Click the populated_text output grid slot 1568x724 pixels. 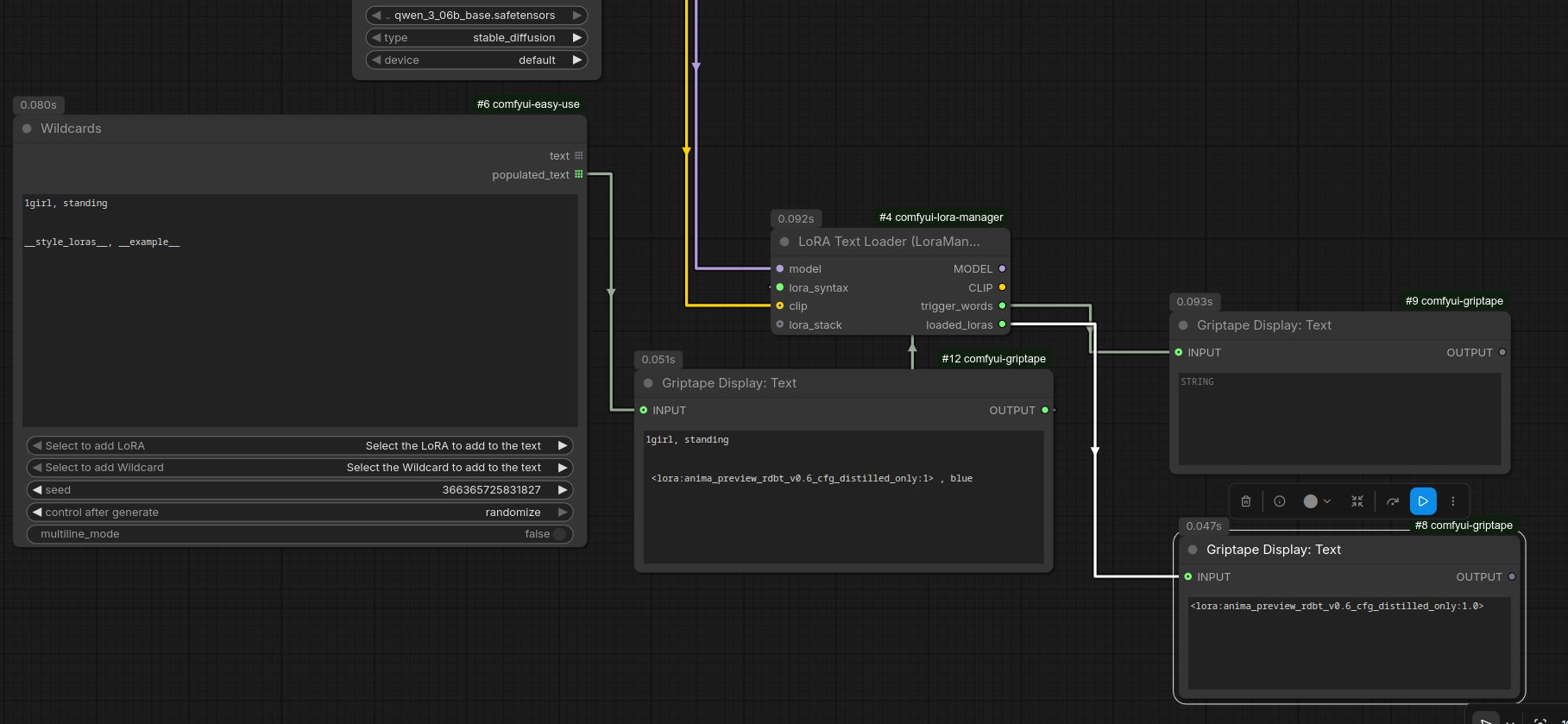click(579, 174)
